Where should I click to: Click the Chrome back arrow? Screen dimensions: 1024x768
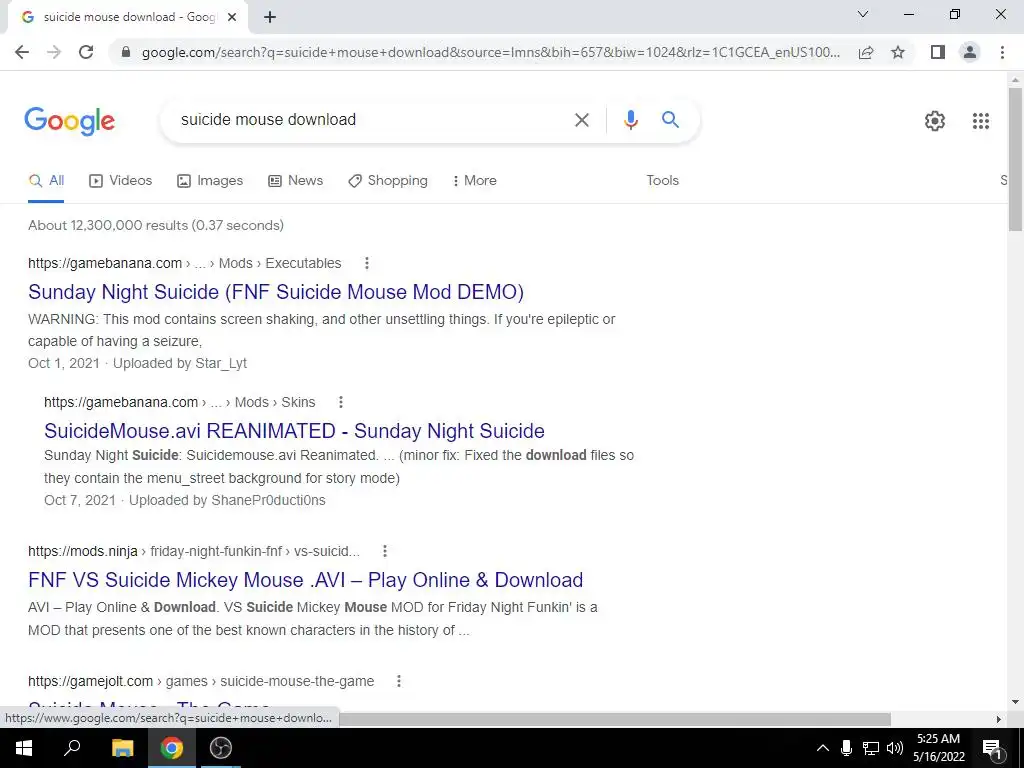point(22,52)
